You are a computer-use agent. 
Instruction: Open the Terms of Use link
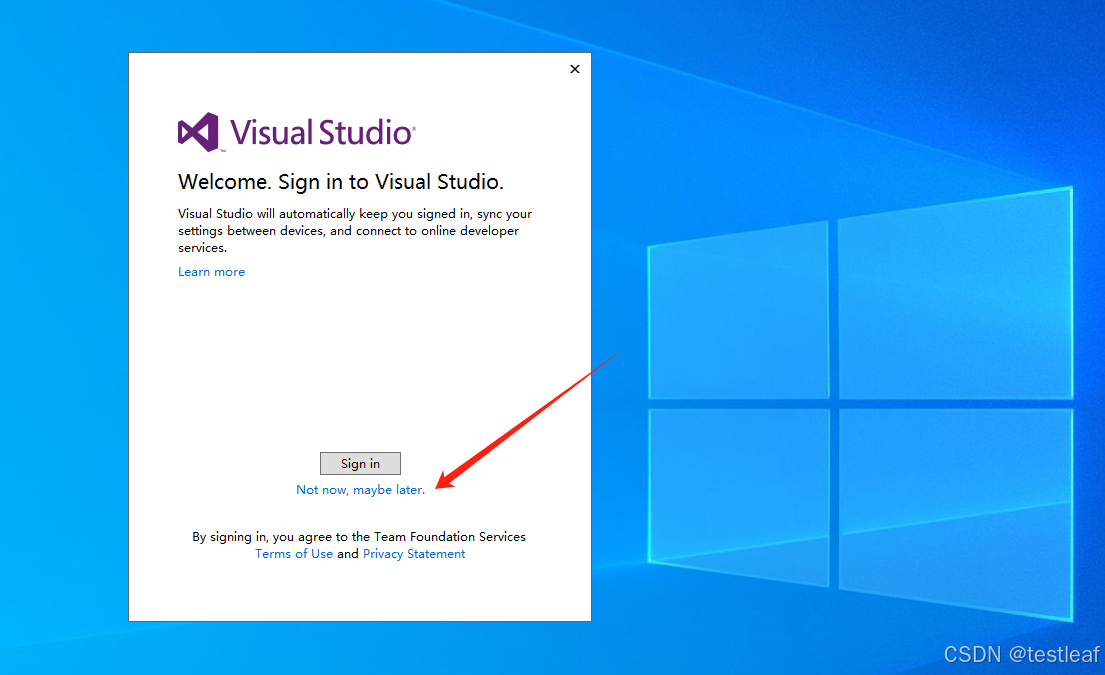[x=294, y=554]
